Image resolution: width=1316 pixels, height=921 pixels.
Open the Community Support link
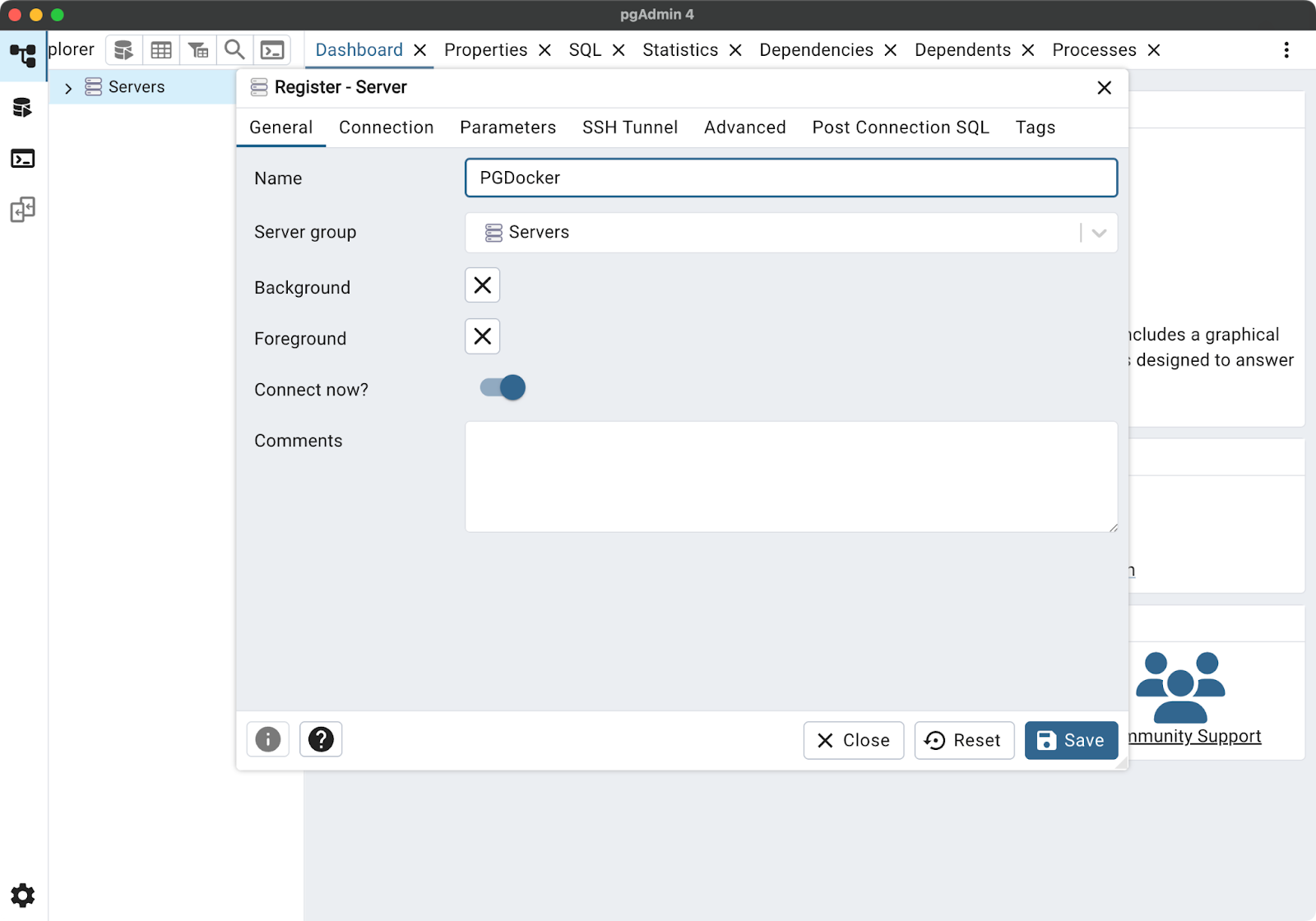click(x=1194, y=736)
